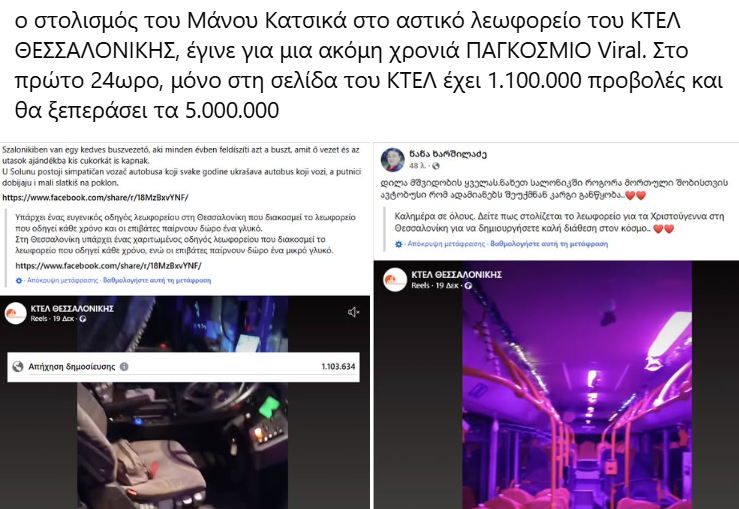This screenshot has height=509, width=739.
Task: Click the KTEL avatar on left reel
Action: pos(16,313)
